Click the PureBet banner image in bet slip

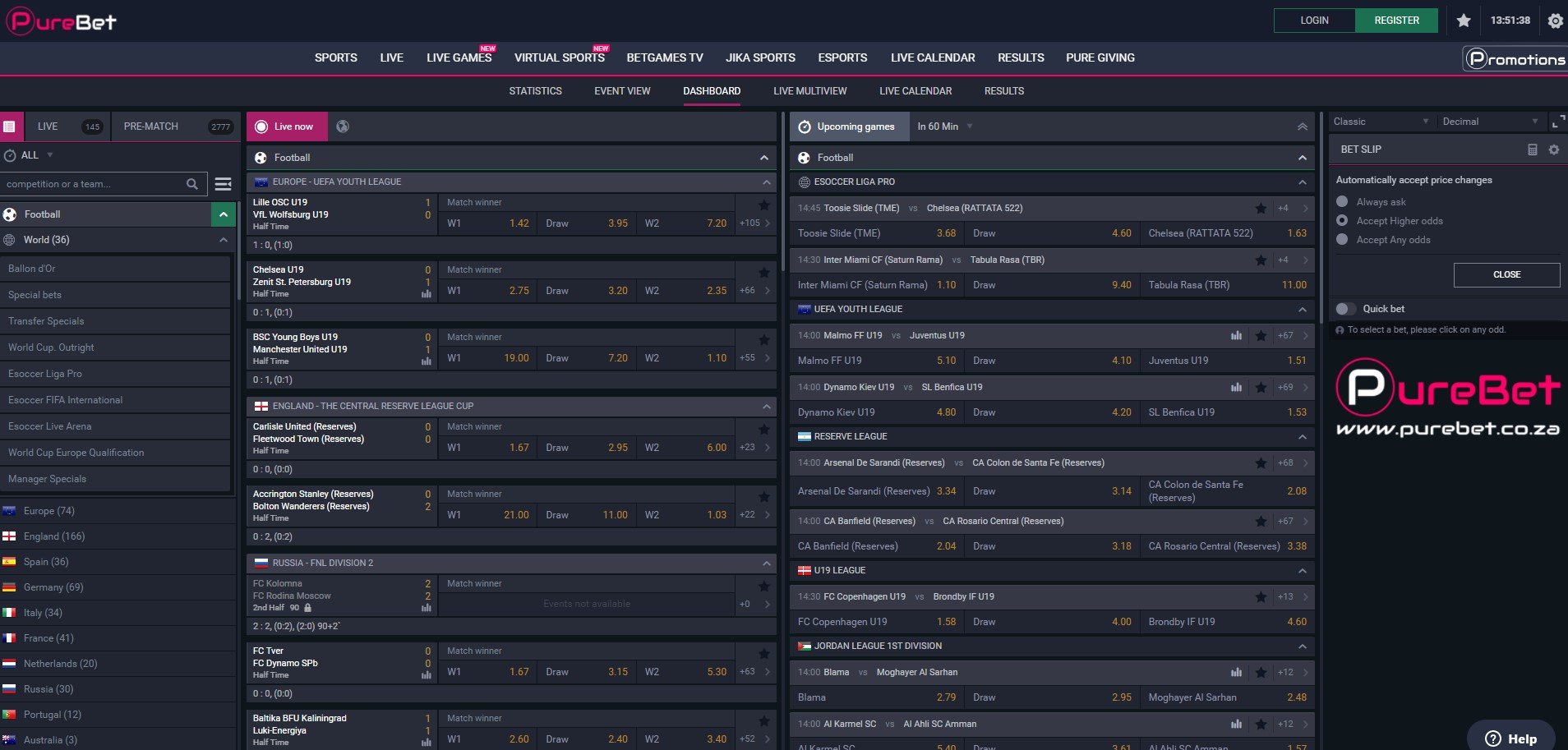click(1447, 397)
